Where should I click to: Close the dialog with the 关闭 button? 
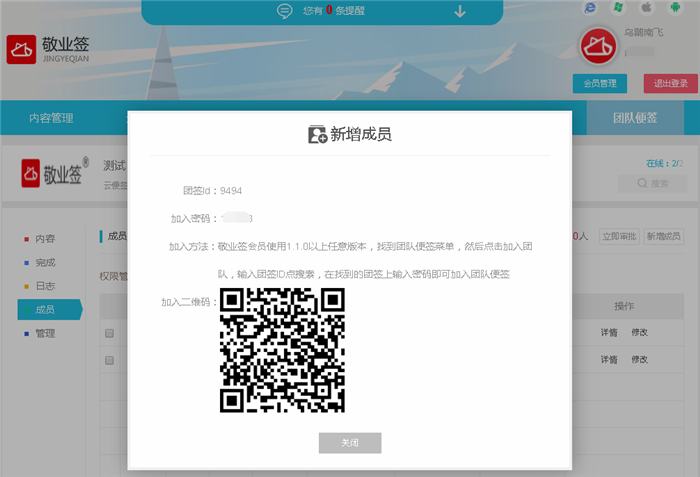tap(349, 443)
